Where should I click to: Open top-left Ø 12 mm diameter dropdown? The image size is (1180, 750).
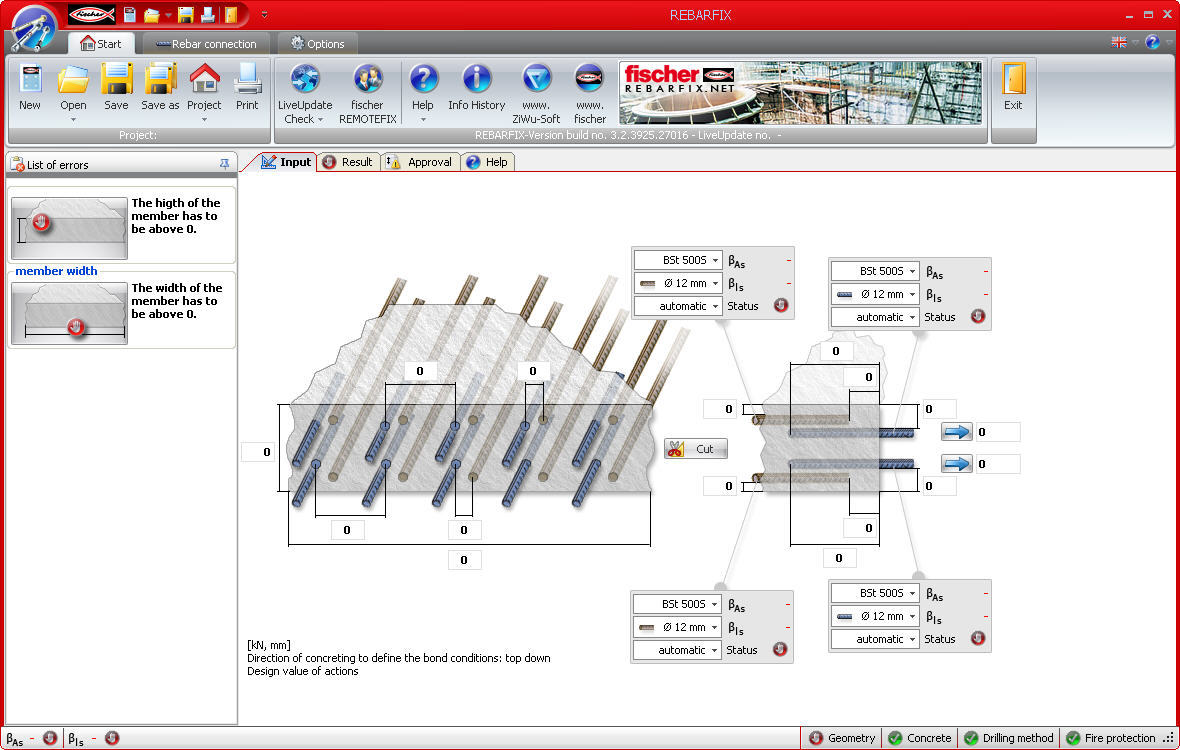tap(678, 283)
